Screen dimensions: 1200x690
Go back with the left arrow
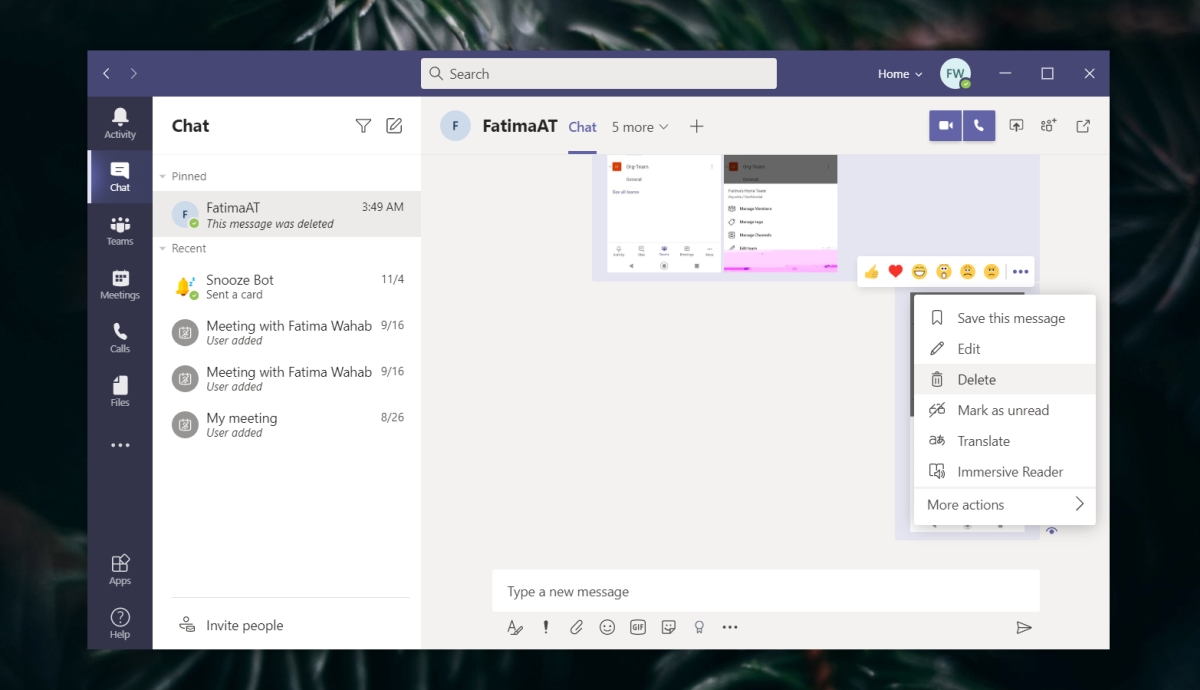[107, 74]
